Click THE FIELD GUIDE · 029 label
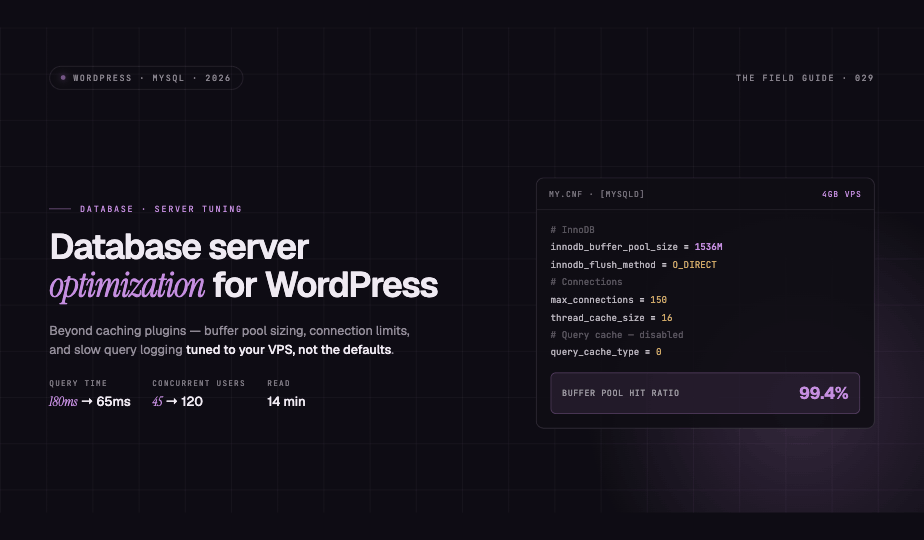 click(x=804, y=78)
